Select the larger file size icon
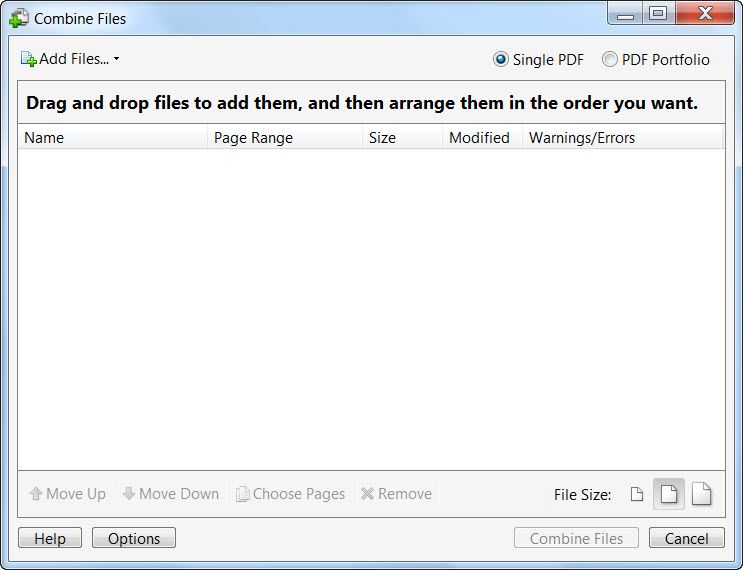 click(701, 494)
